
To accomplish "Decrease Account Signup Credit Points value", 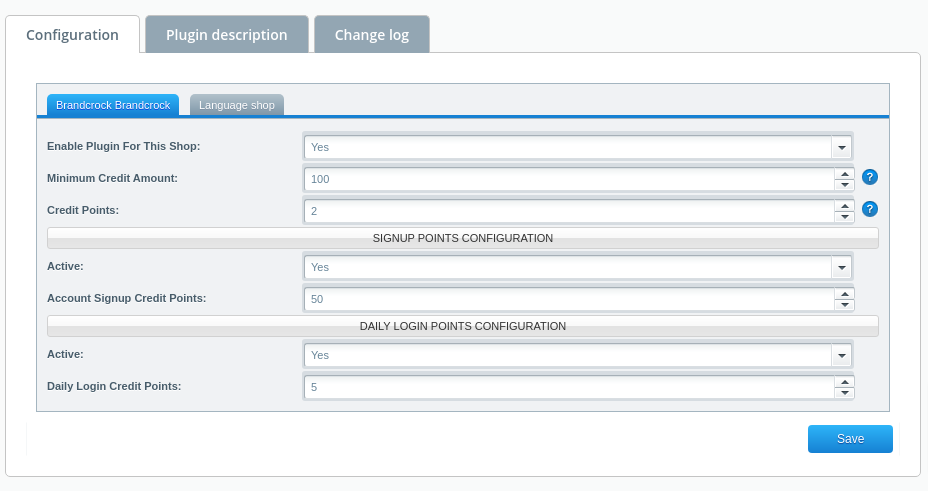I will pyautogui.click(x=845, y=305).
